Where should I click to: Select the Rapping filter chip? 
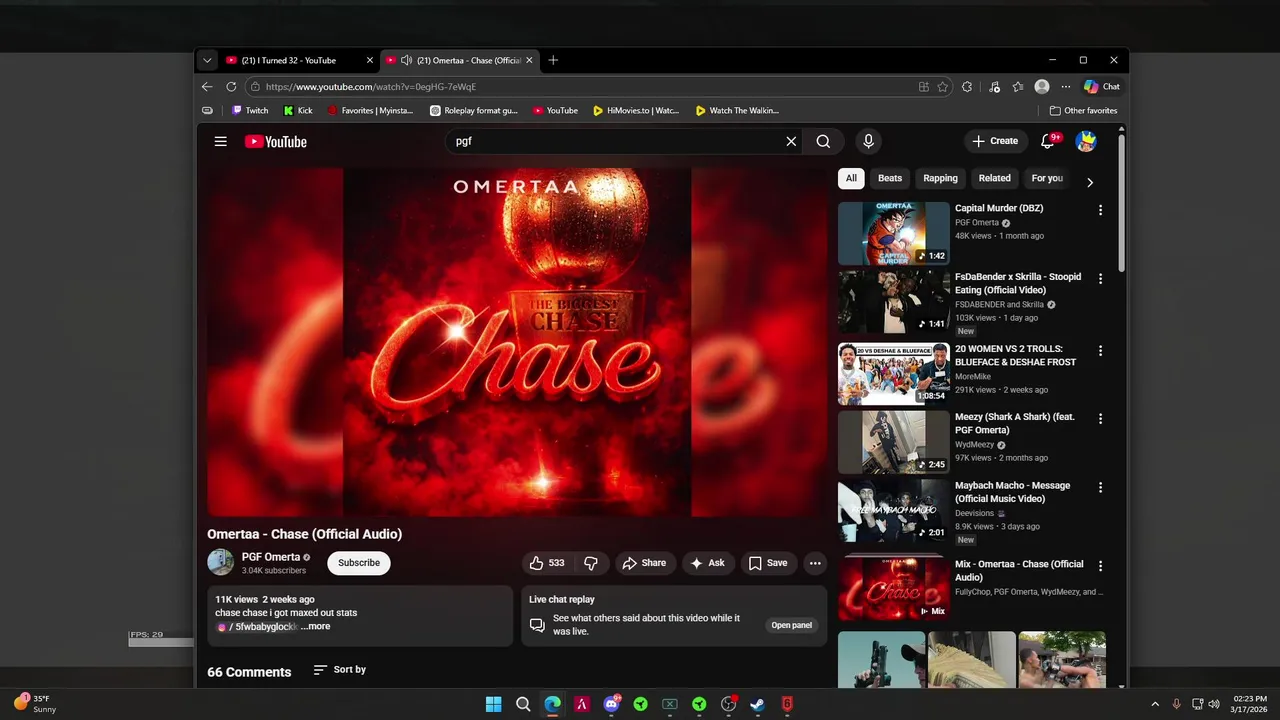click(x=940, y=179)
